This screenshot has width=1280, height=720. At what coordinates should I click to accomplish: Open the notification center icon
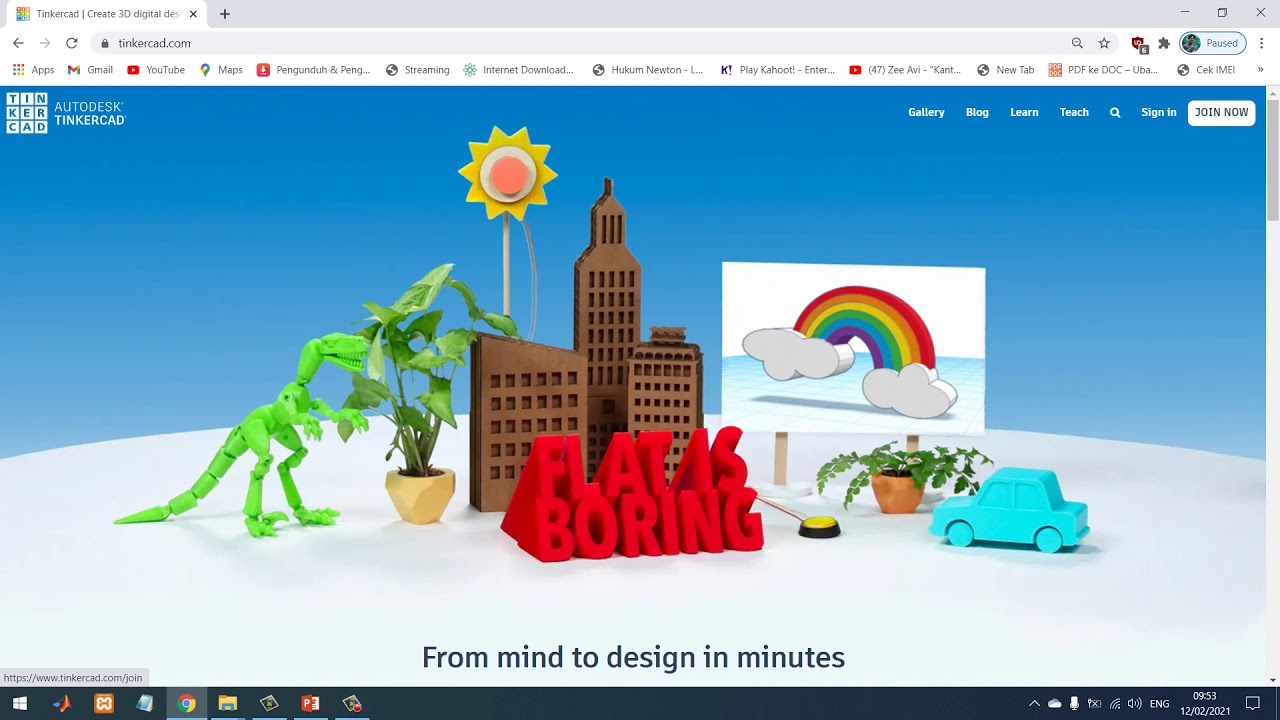(1253, 704)
